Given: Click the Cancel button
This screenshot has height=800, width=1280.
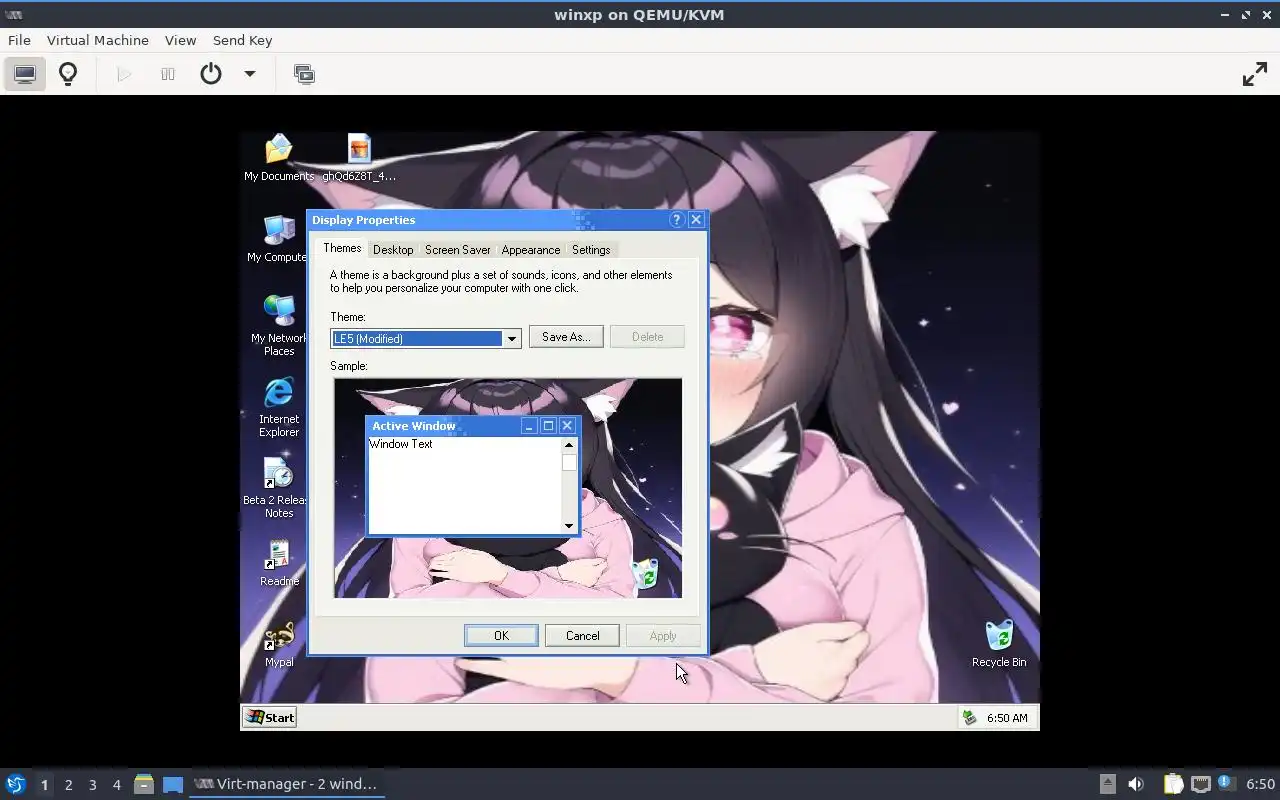Looking at the screenshot, I should 582,636.
